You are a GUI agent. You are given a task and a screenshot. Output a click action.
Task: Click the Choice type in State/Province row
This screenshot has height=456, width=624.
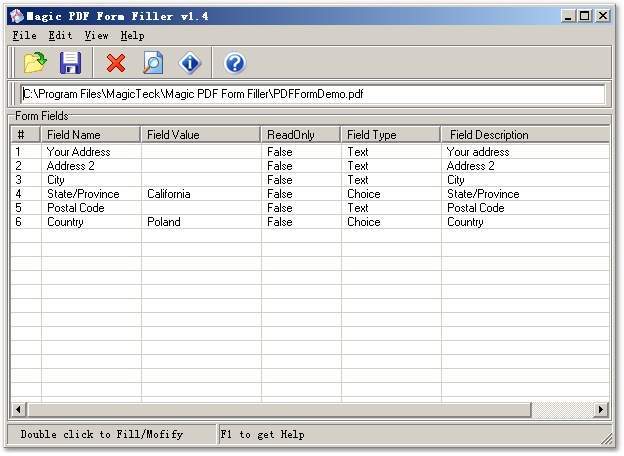364,194
